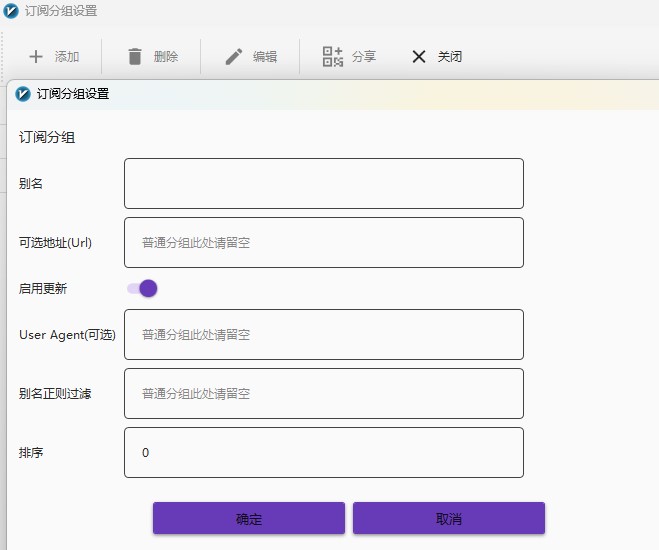Click the pencil edit icon
This screenshot has height=550, width=659.
234,57
